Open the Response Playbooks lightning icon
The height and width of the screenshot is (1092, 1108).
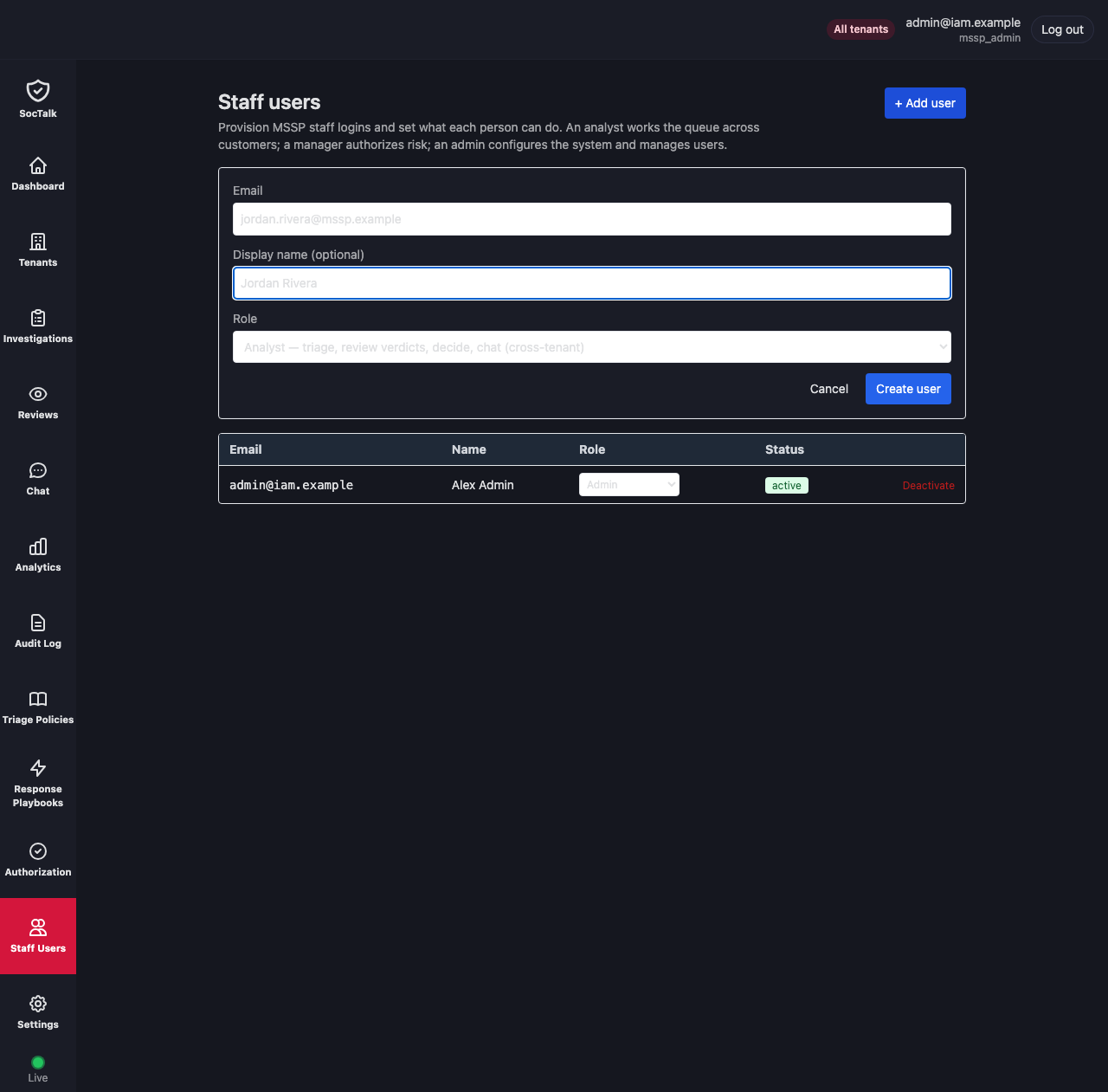[x=38, y=768]
